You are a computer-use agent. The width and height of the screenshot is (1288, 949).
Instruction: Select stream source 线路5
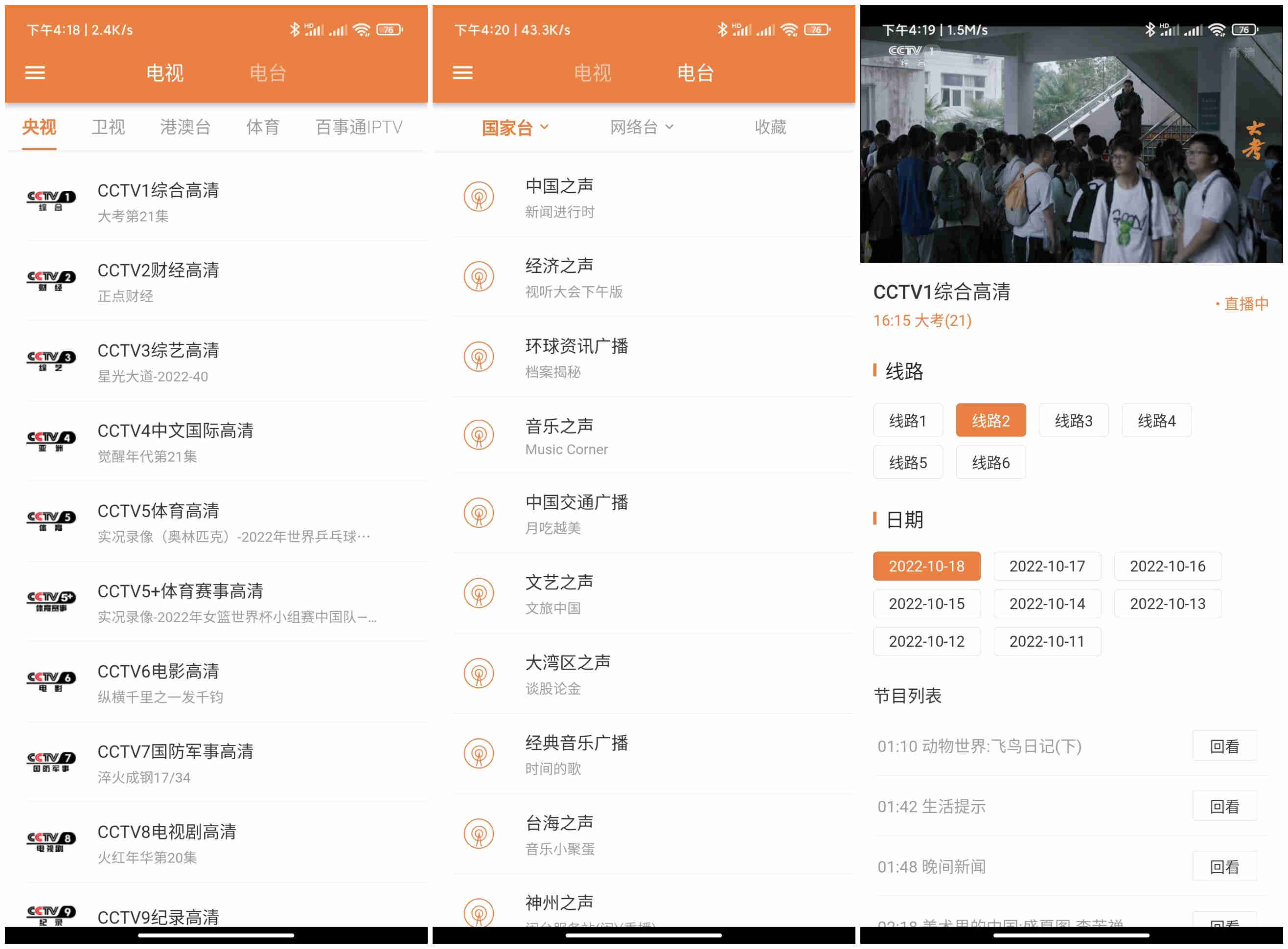(x=907, y=462)
